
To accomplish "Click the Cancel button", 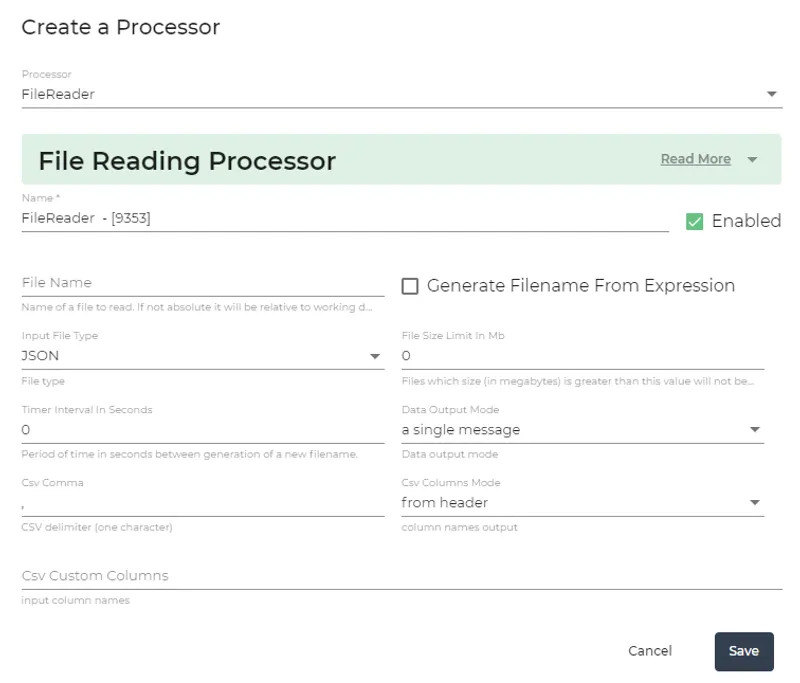I will tap(650, 651).
